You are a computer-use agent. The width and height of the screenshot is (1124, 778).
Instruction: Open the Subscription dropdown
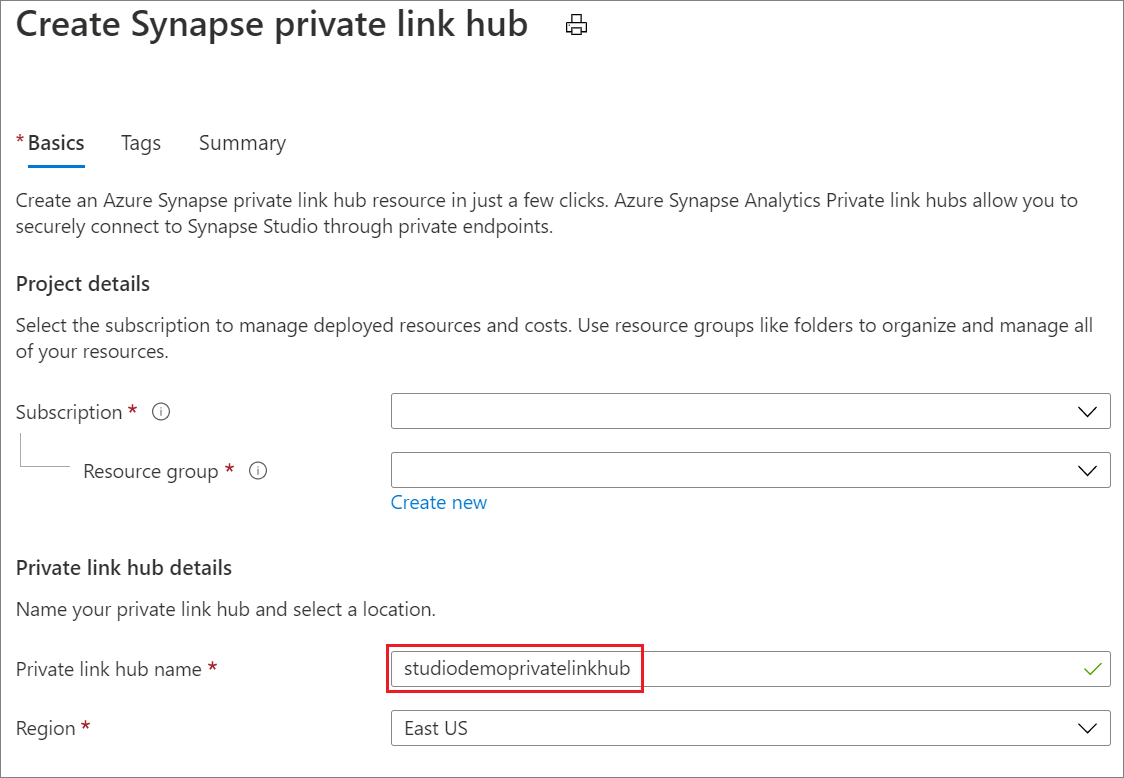[750, 412]
